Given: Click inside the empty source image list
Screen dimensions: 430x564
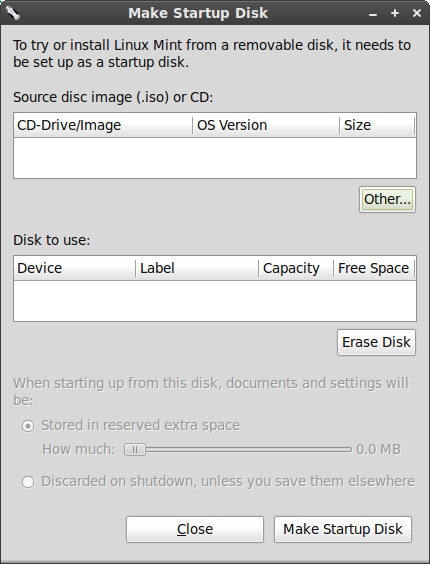Looking at the screenshot, I should (215, 158).
